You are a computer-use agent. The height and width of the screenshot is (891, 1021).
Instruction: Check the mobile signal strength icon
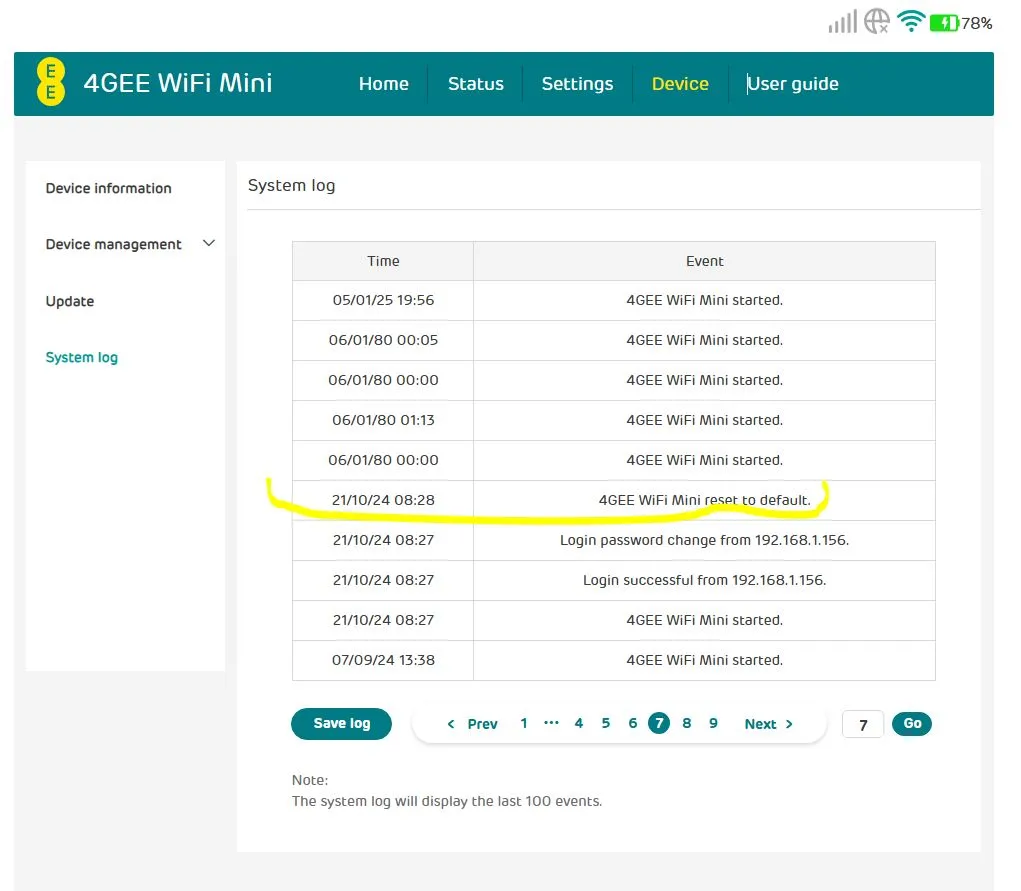point(843,21)
